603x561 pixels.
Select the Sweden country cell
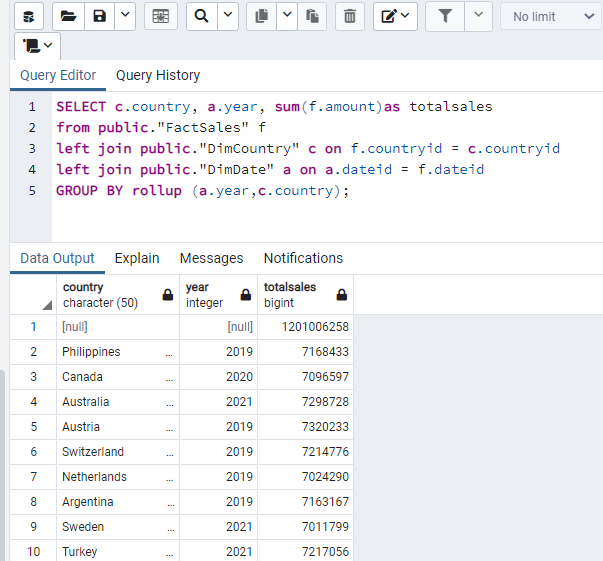pyautogui.click(x=118, y=527)
